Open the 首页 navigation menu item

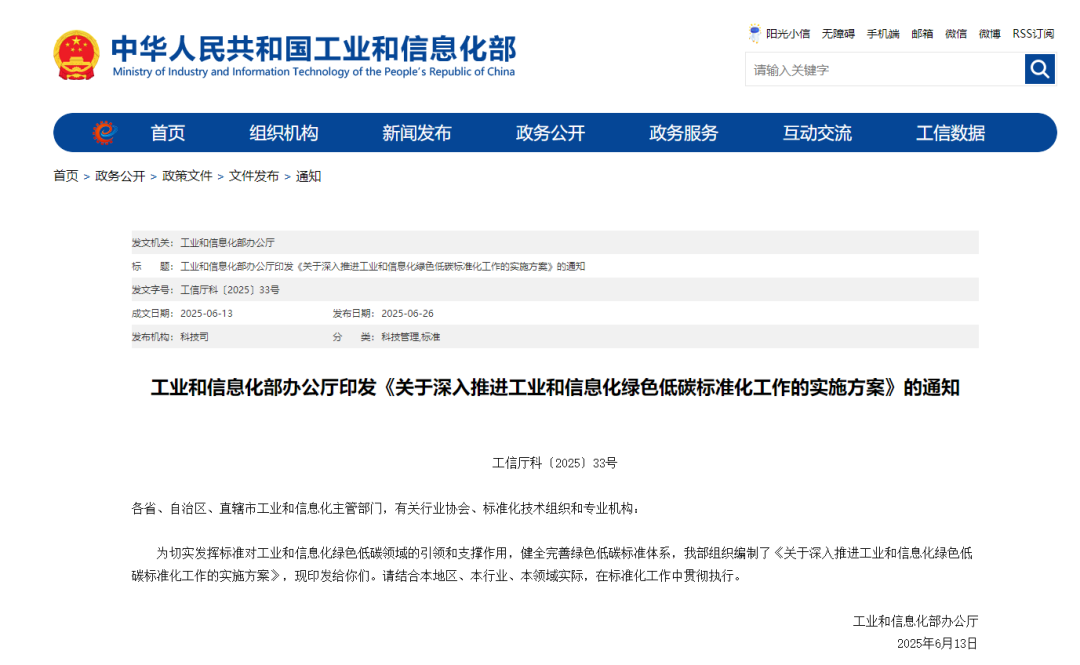168,133
